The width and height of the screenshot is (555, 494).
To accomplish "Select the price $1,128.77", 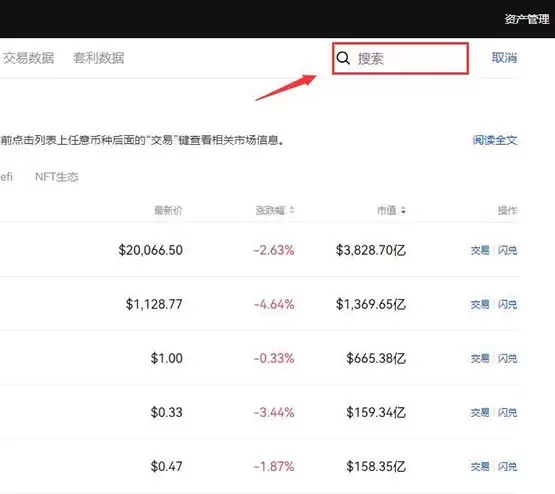I will point(154,304).
